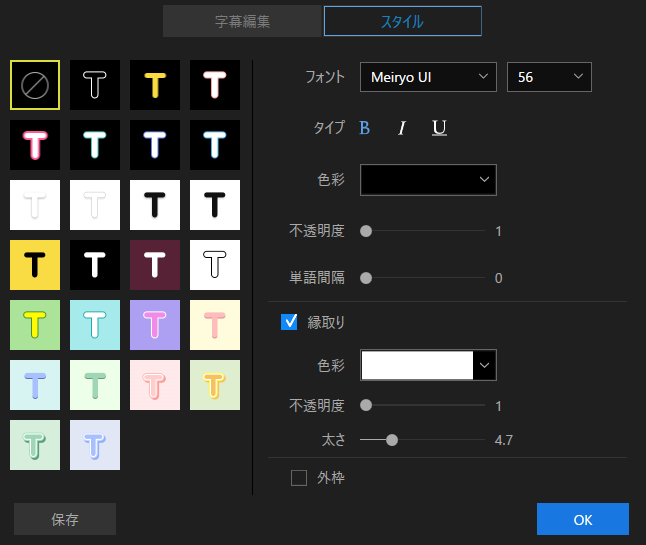646x545 pixels.
Task: Expand the black text 色彩 dropdown
Action: tap(428, 180)
